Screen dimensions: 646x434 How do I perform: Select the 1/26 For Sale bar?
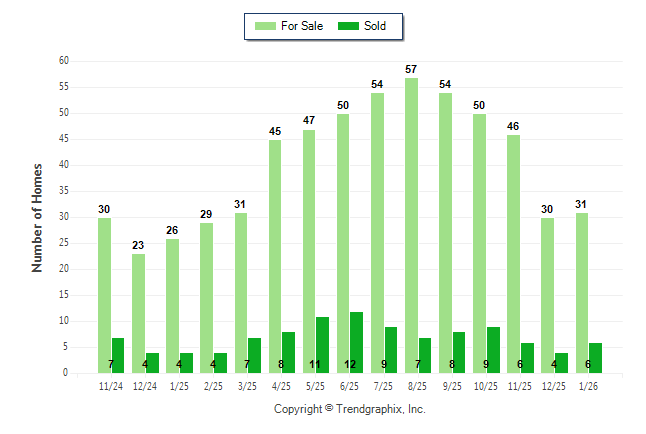(x=581, y=292)
